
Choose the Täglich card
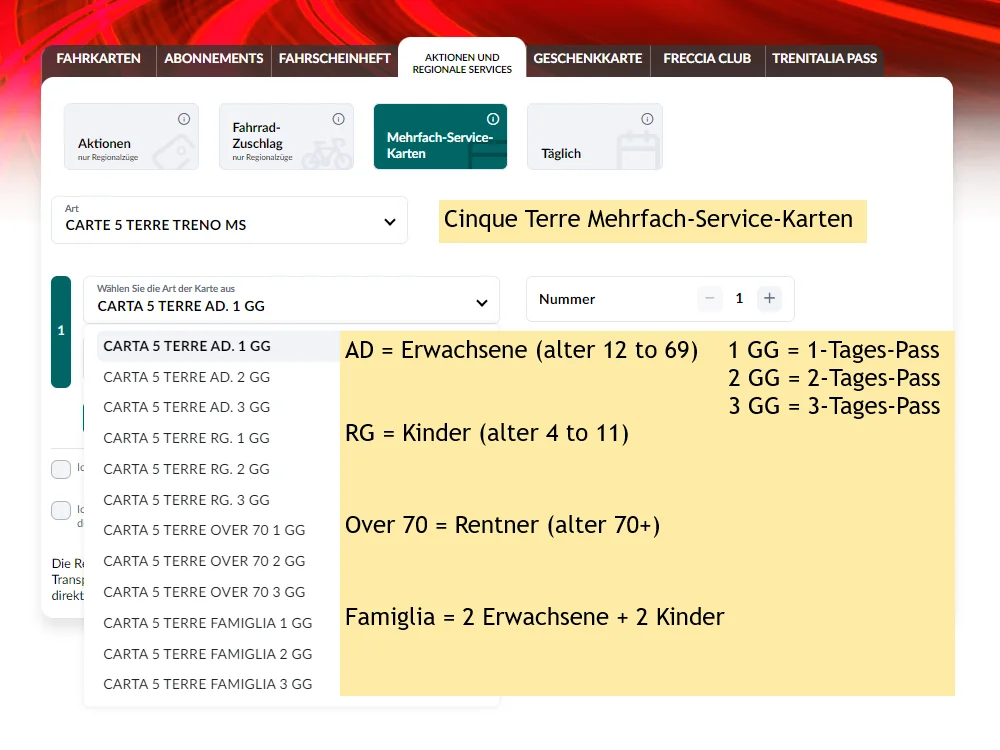(594, 136)
